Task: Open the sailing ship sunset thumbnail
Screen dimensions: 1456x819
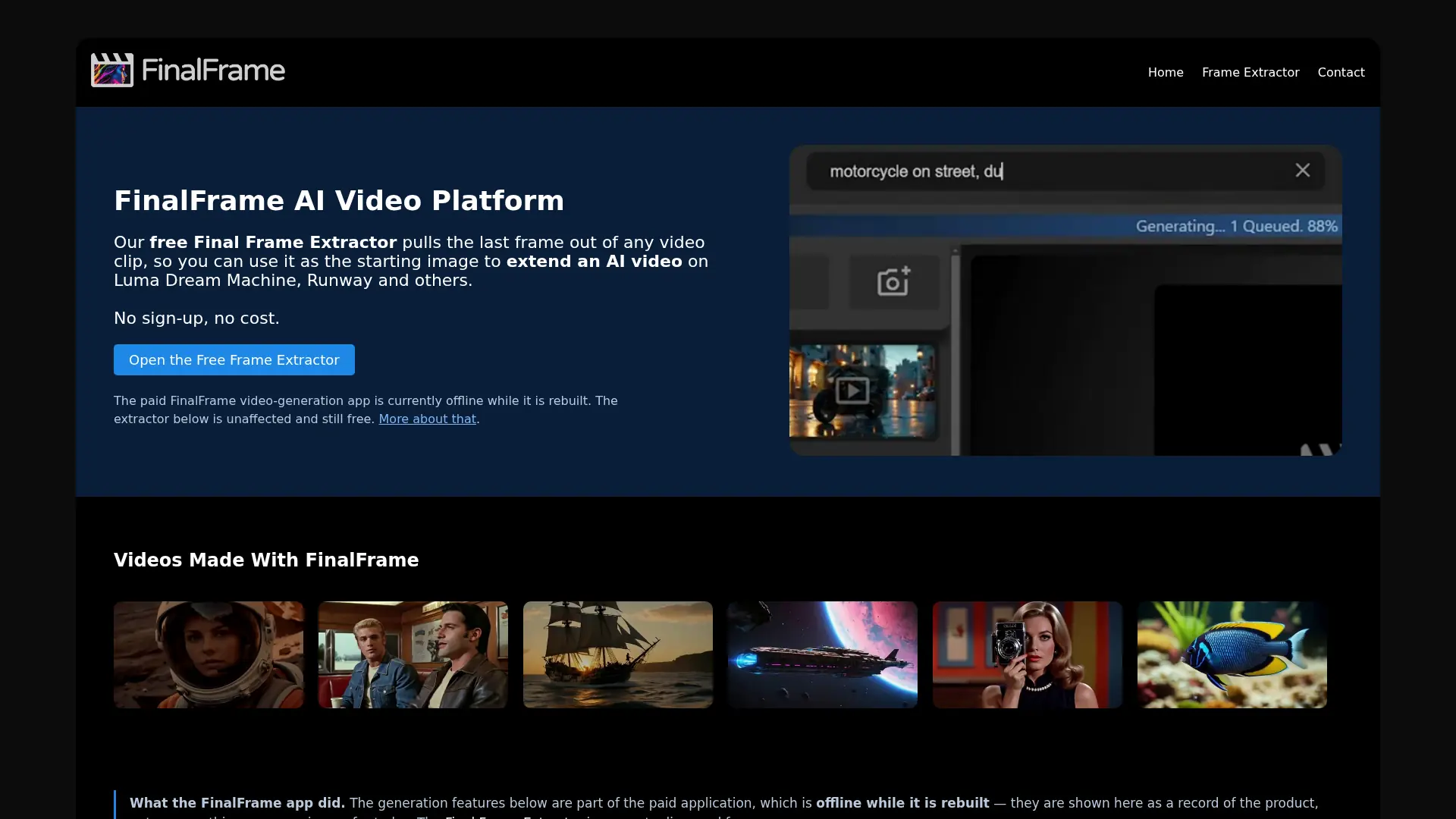Action: pos(618,654)
